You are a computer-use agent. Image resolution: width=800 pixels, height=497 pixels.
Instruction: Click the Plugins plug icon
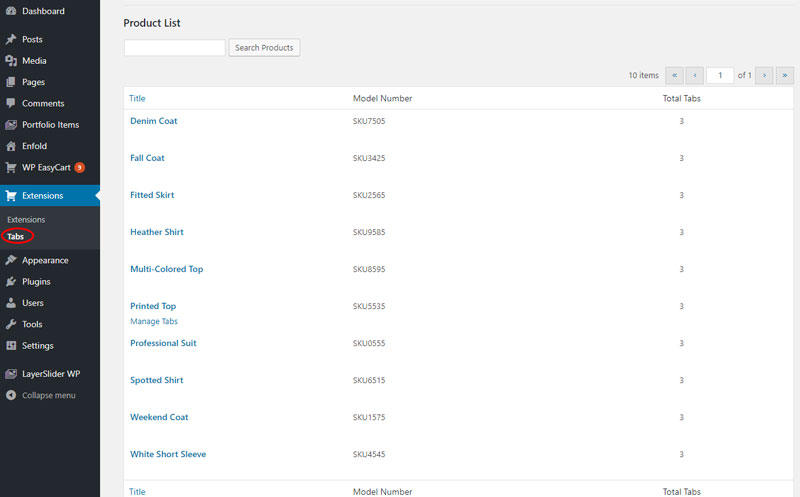tap(11, 282)
